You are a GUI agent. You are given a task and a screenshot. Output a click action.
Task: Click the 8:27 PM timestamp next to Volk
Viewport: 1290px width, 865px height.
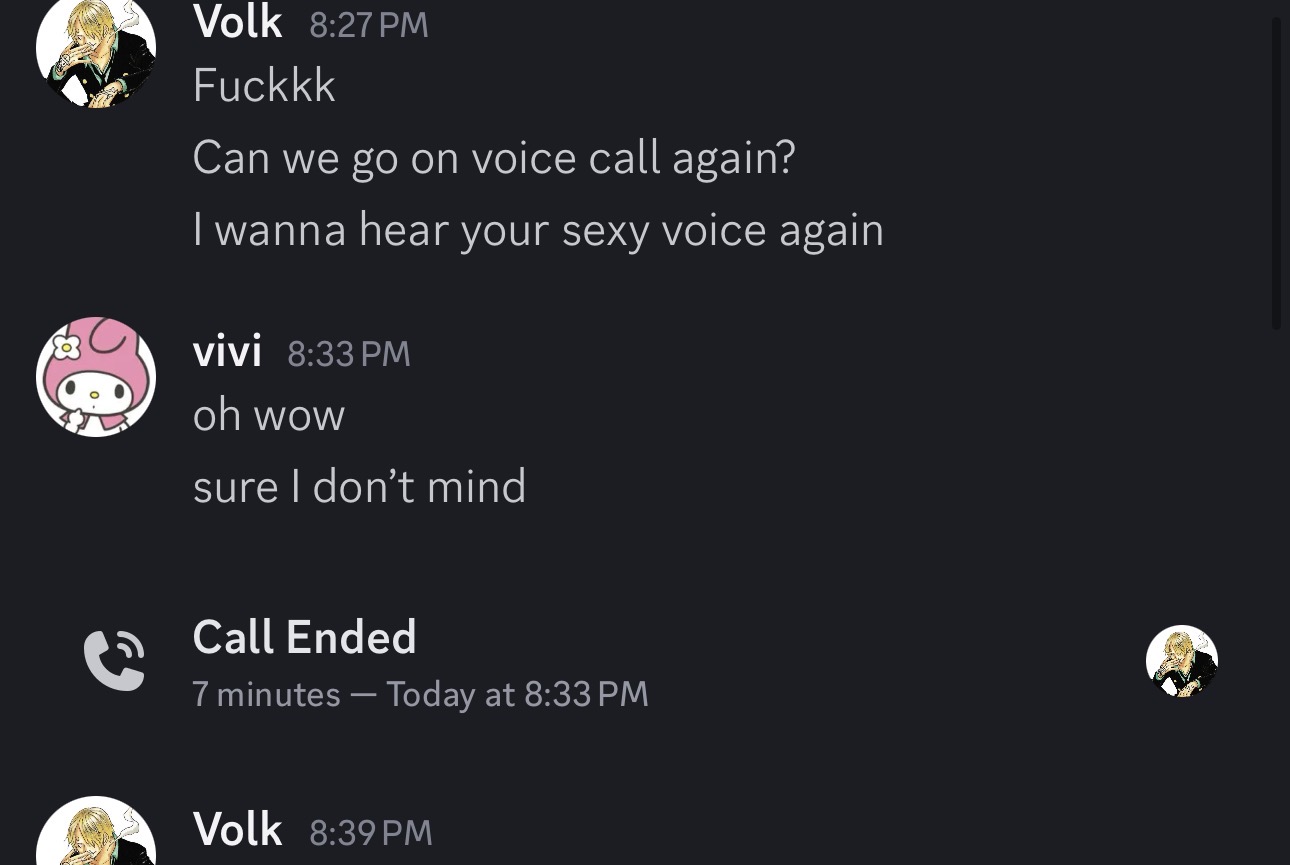coord(368,24)
